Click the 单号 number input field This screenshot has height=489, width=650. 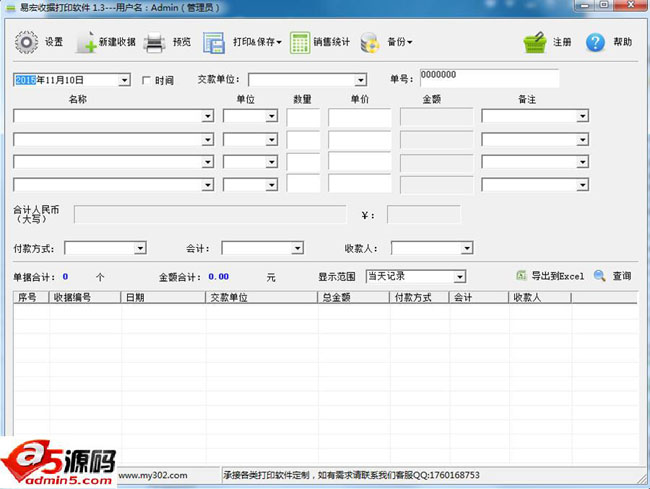pos(489,78)
